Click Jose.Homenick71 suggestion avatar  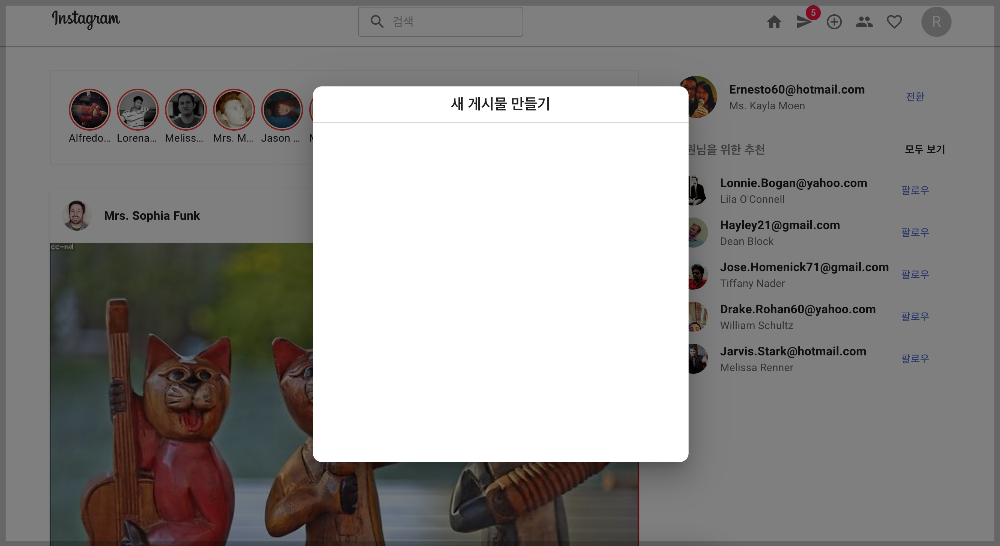tap(698, 275)
